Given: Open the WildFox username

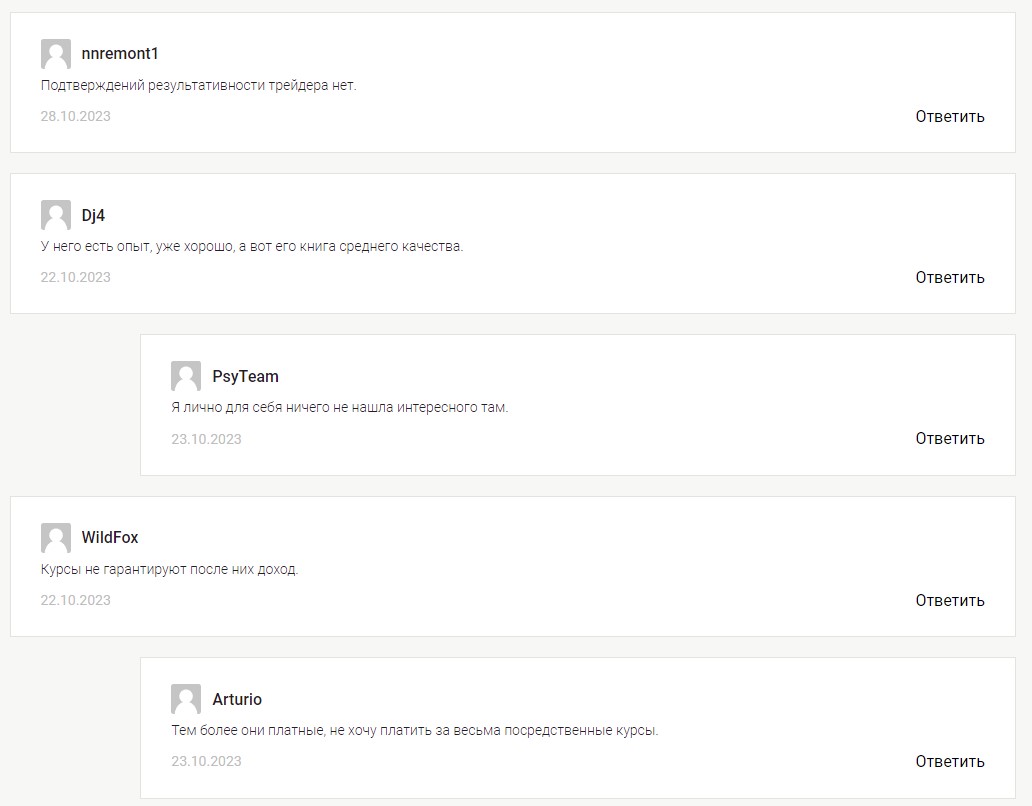Looking at the screenshot, I should tap(110, 538).
